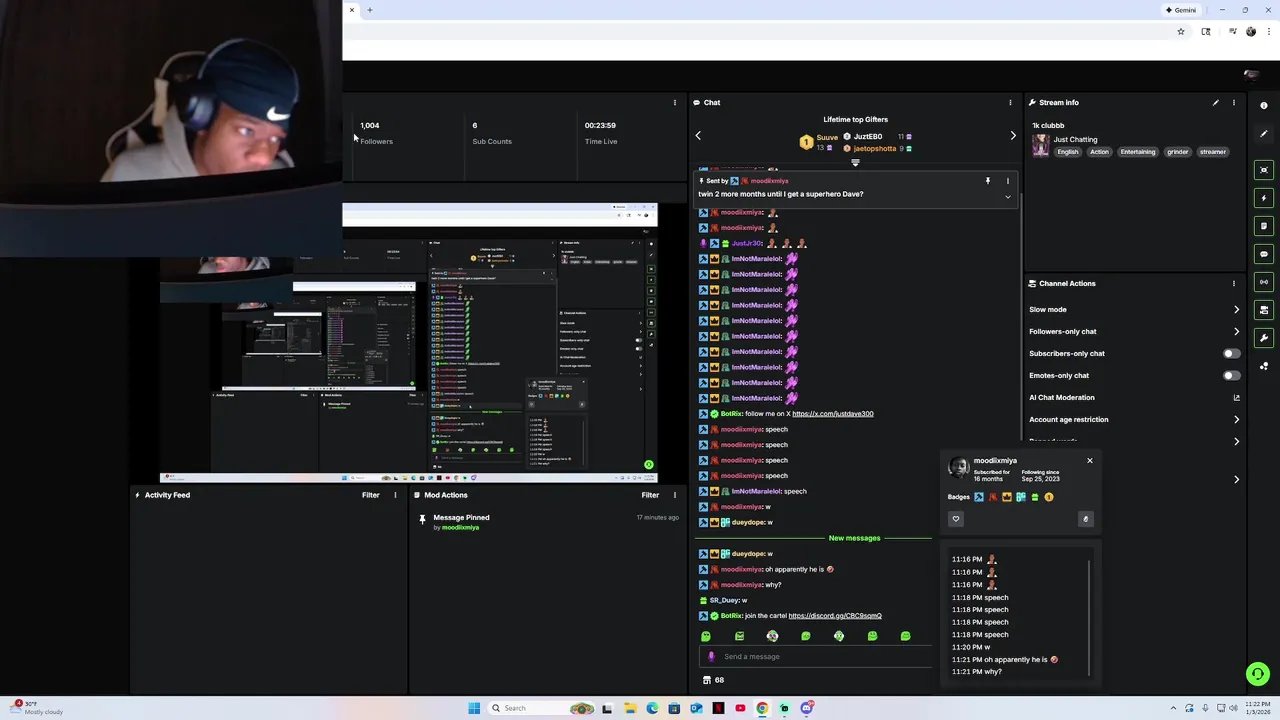1280x720 pixels.
Task: Open the Channel Actions three-dot menu
Action: 1234,283
